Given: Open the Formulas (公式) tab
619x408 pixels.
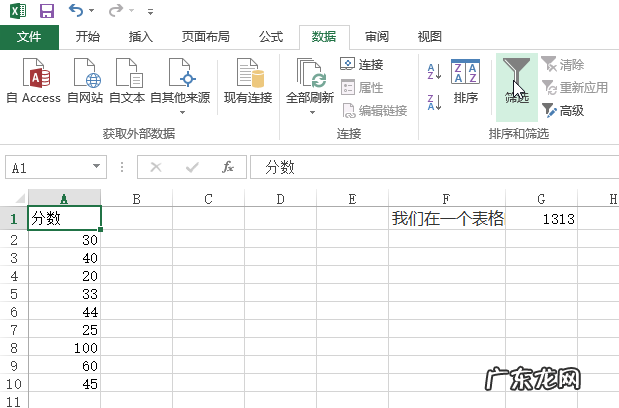Looking at the screenshot, I should pyautogui.click(x=270, y=37).
